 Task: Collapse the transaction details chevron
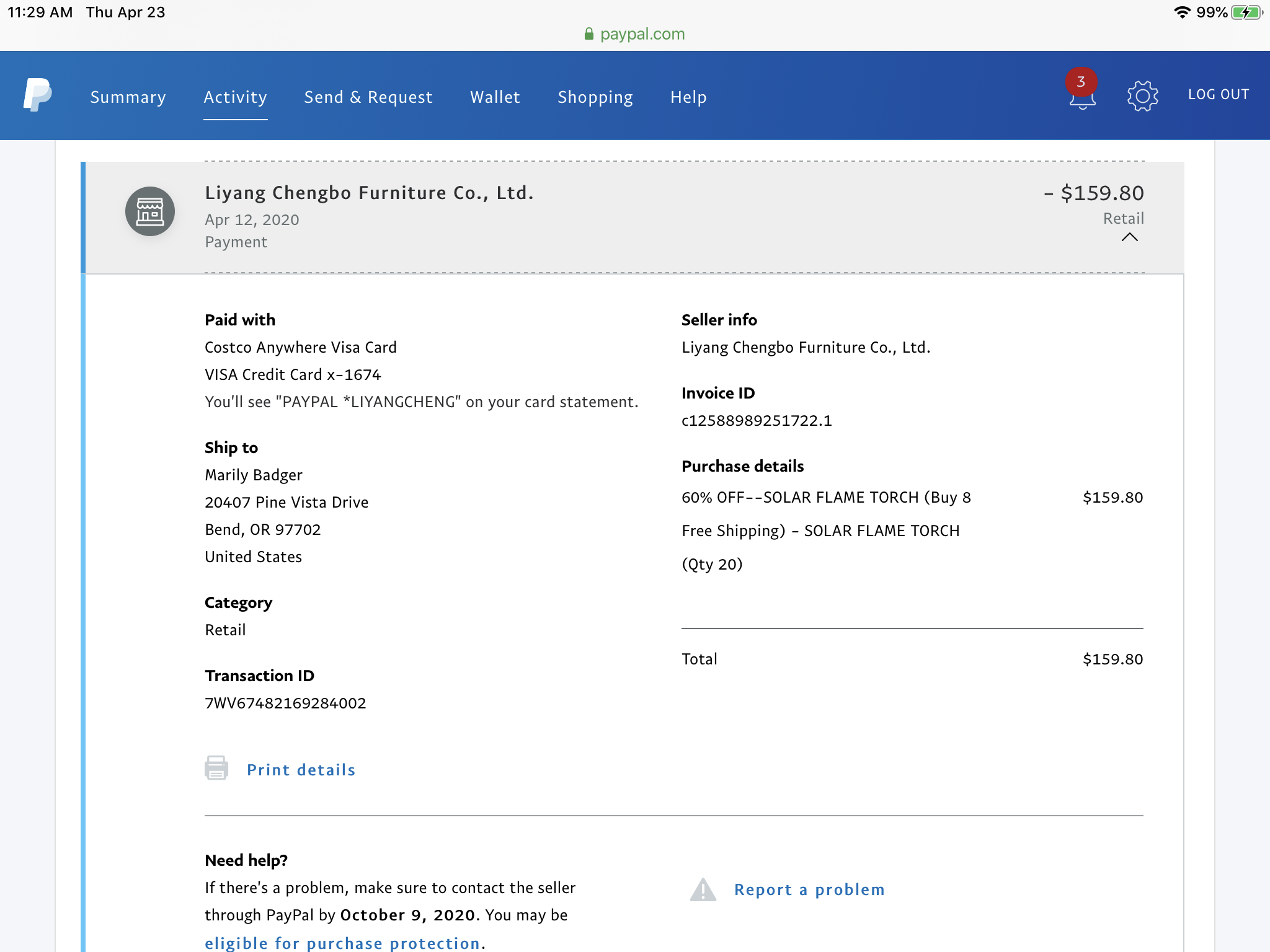pos(1130,237)
